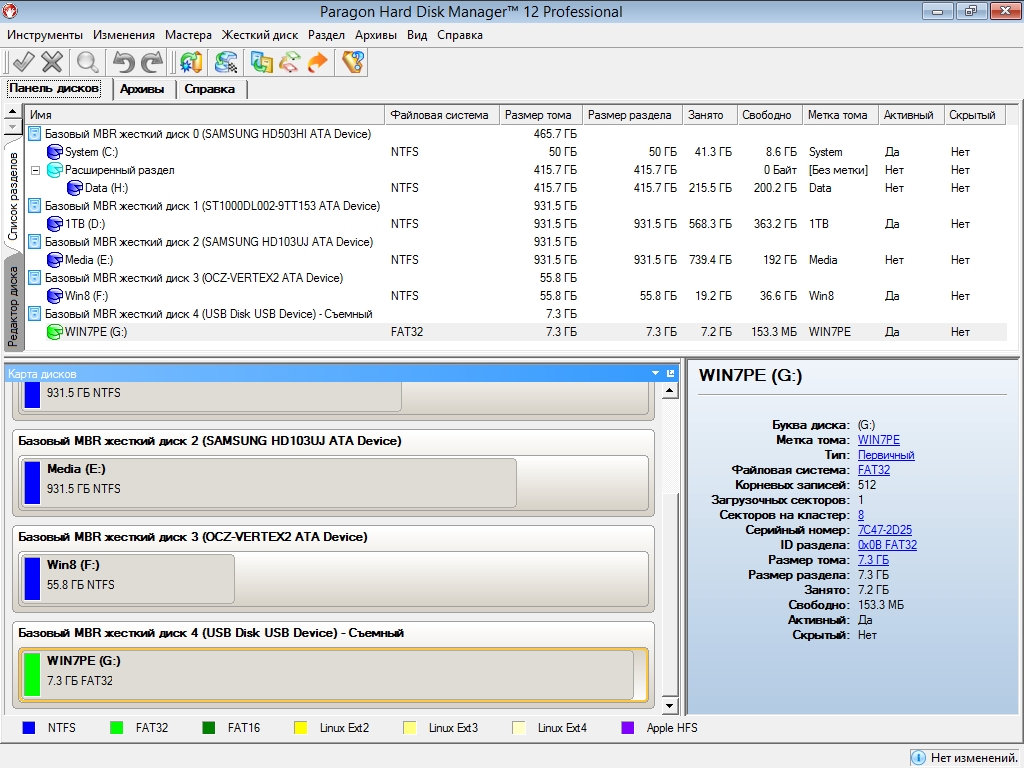Screen dimensions: 1024x768
Task: Open the 'Изменения' menu
Action: 124,35
